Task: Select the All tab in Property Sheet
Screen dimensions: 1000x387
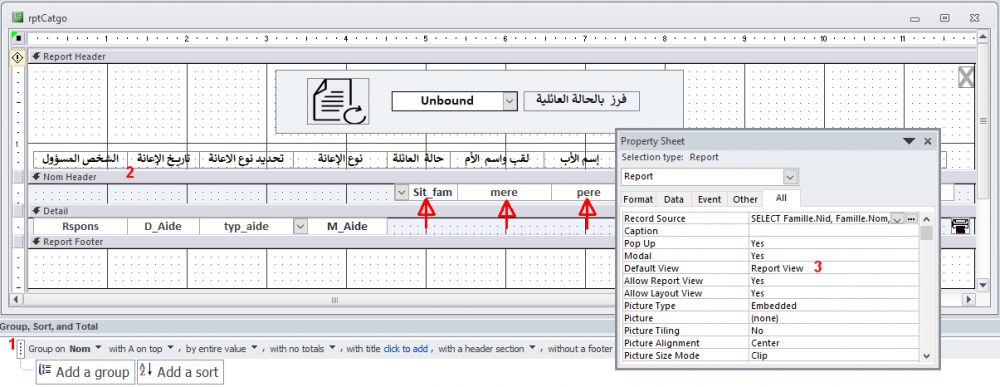Action: pyautogui.click(x=781, y=198)
